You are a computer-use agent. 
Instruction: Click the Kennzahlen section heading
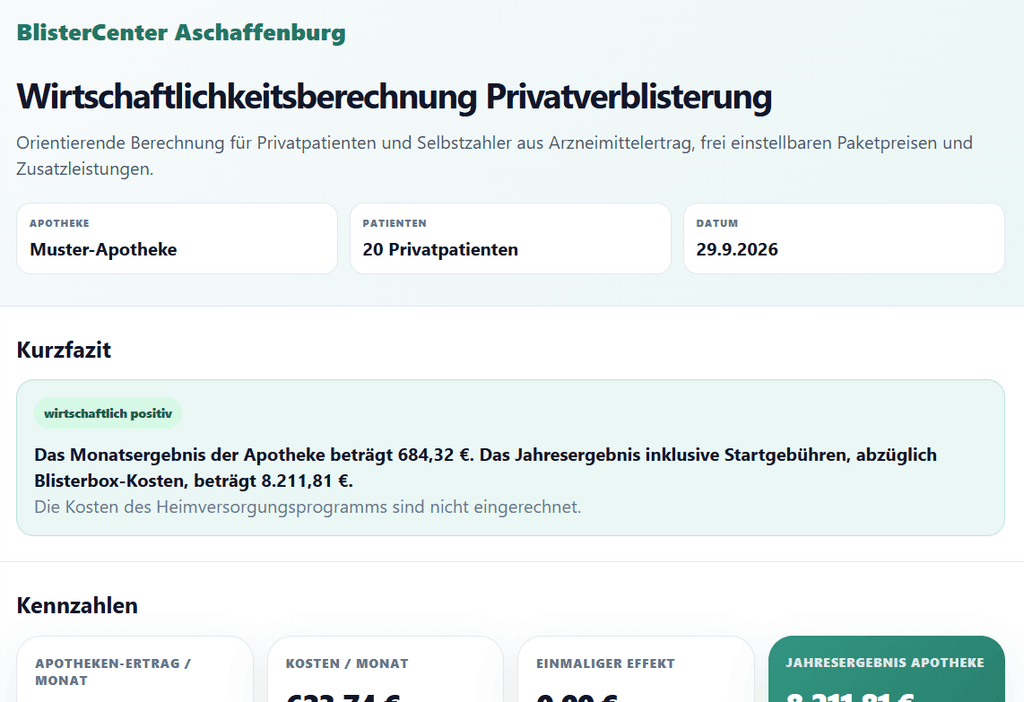pyautogui.click(x=77, y=605)
